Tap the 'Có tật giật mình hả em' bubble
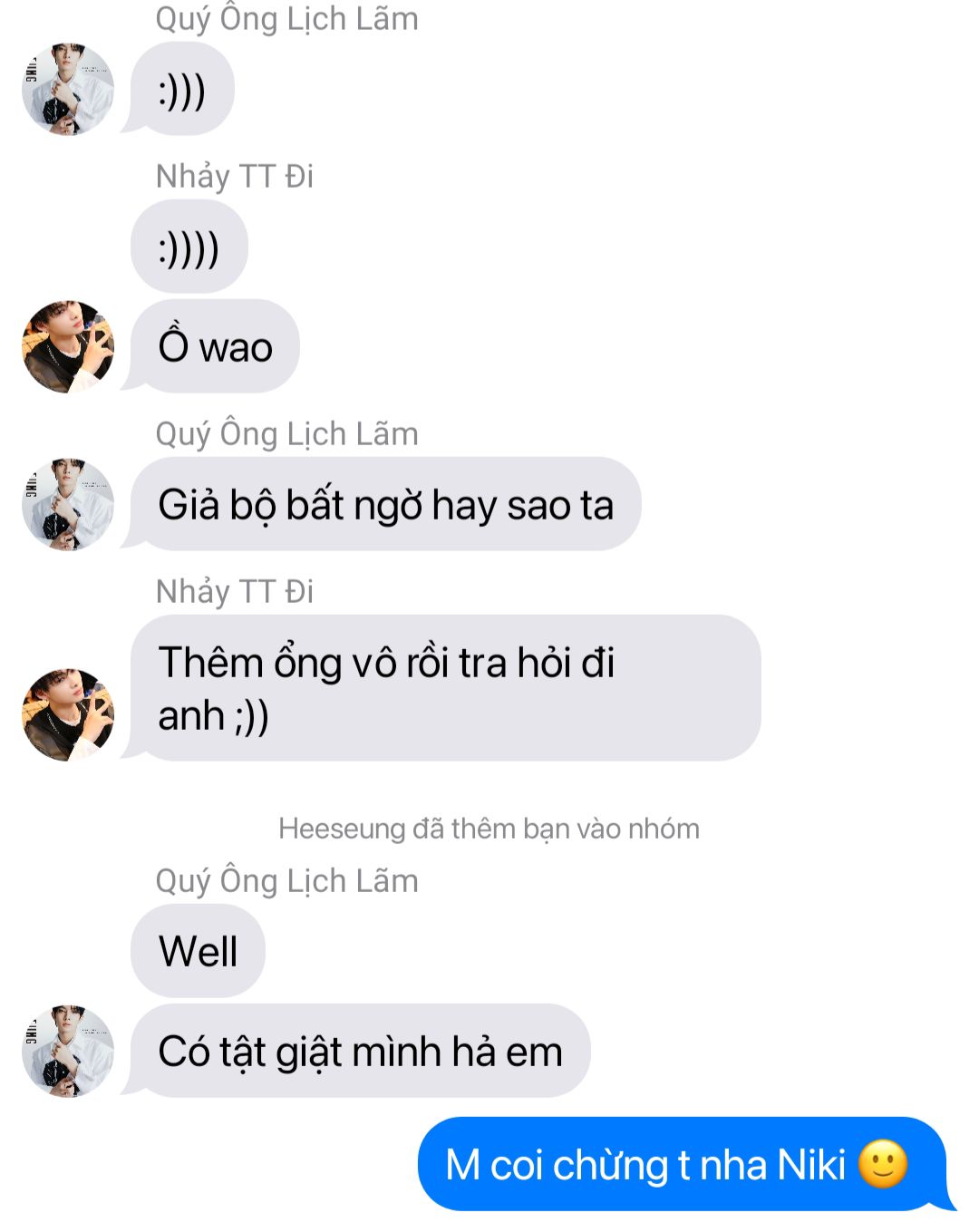 pyautogui.click(x=360, y=1051)
